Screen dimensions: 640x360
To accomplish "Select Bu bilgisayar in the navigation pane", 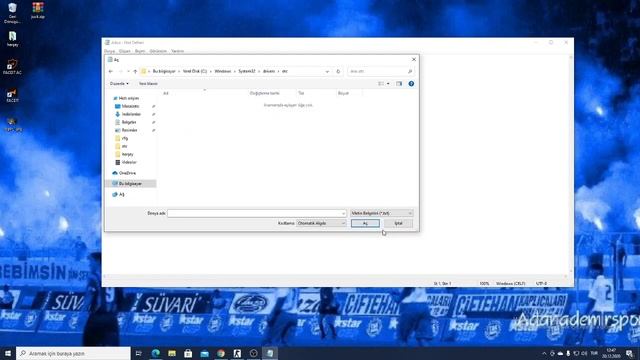I will (x=130, y=184).
